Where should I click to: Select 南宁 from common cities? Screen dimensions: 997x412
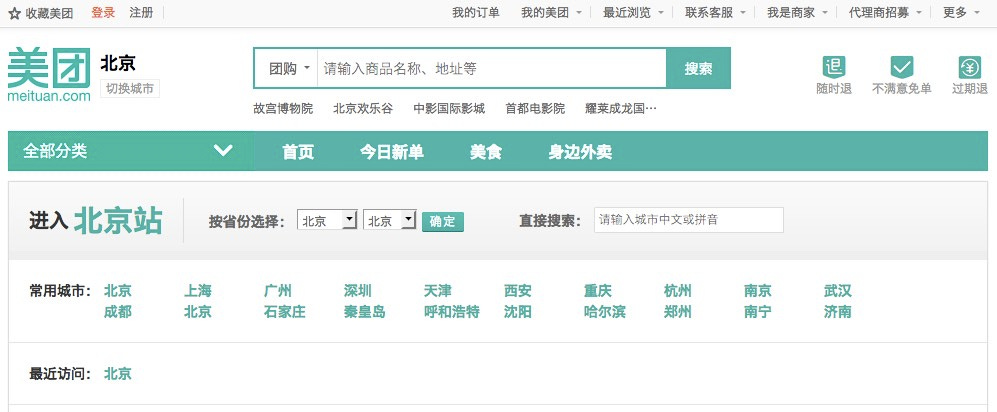tap(758, 312)
